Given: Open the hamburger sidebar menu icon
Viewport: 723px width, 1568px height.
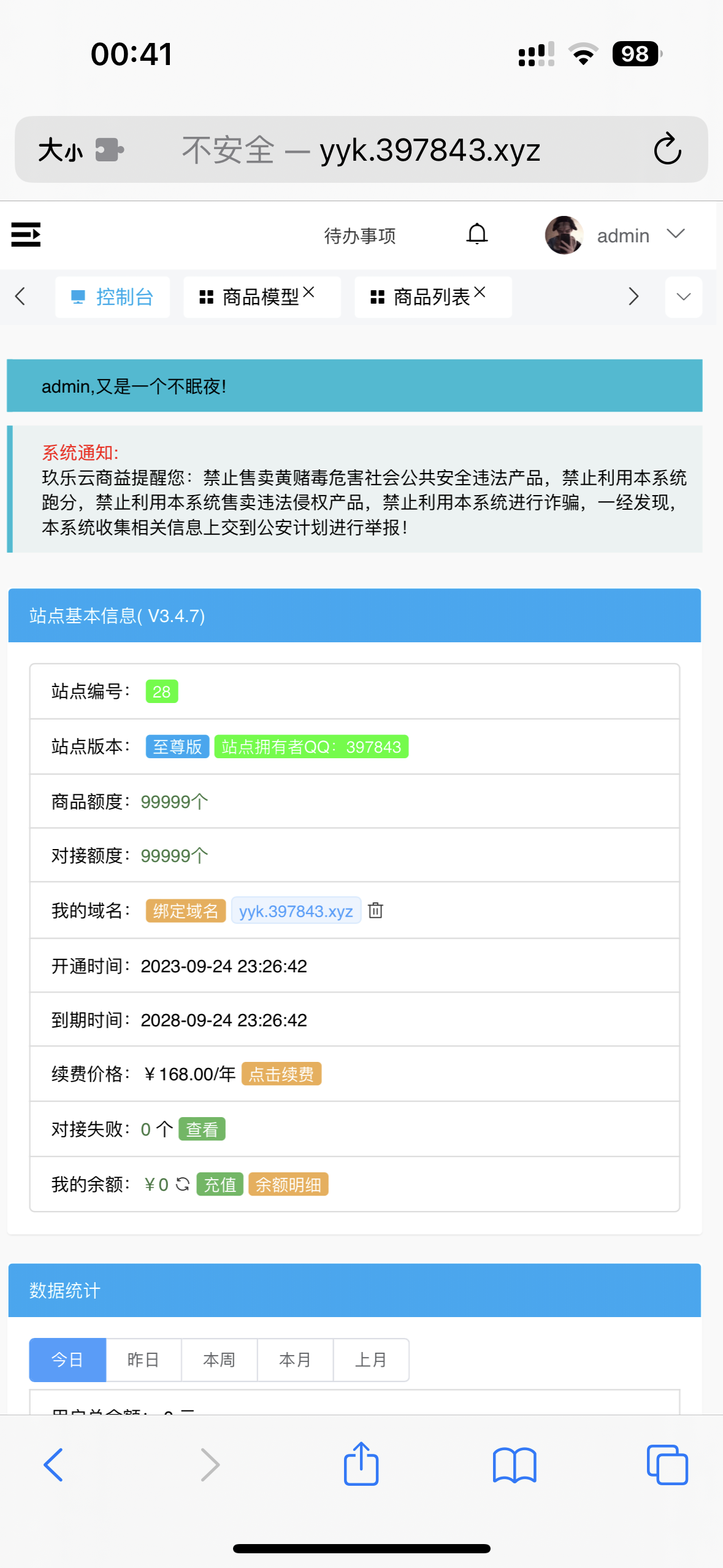Looking at the screenshot, I should (x=26, y=235).
